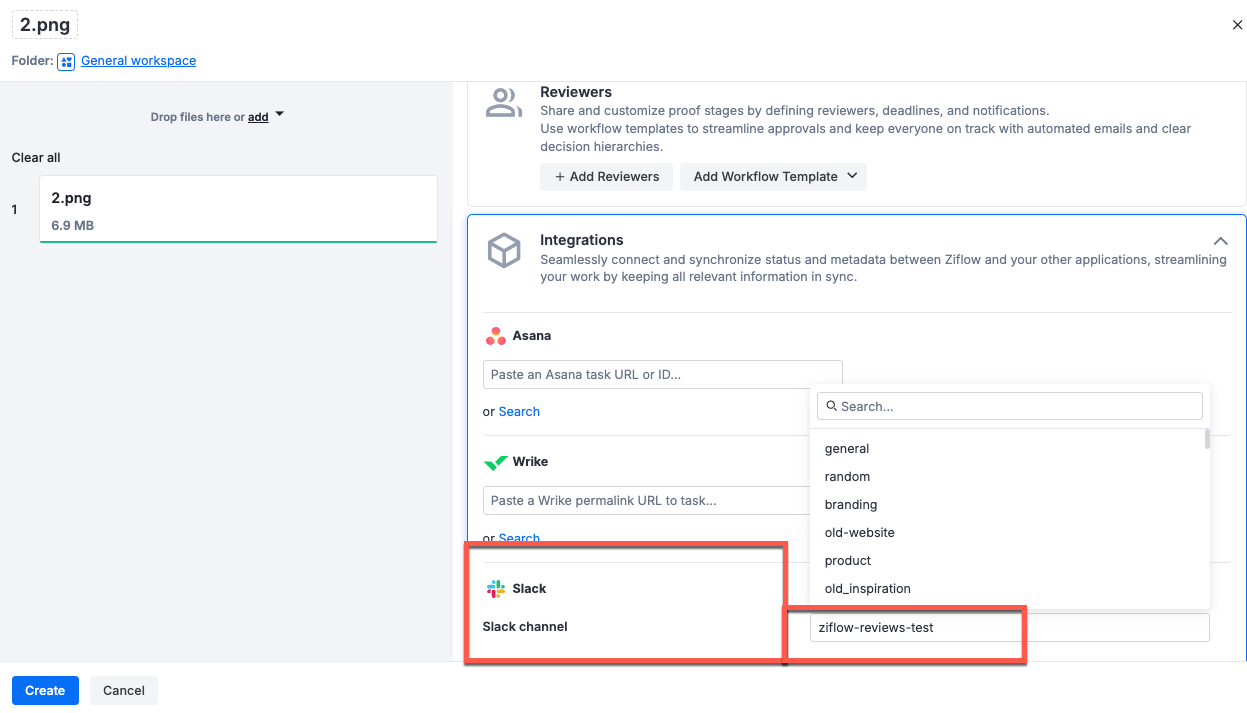This screenshot has height=713, width=1247.
Task: Click the Integrations cube icon
Action: coord(504,250)
